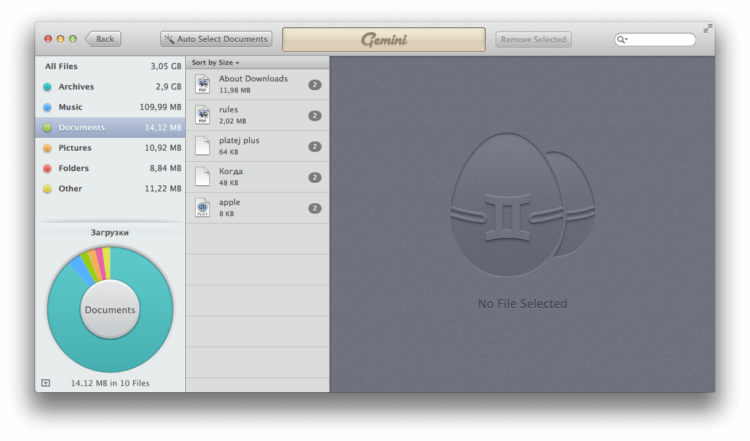Click duplicate count badge for rules
The width and height of the screenshot is (750, 441).
coord(315,116)
